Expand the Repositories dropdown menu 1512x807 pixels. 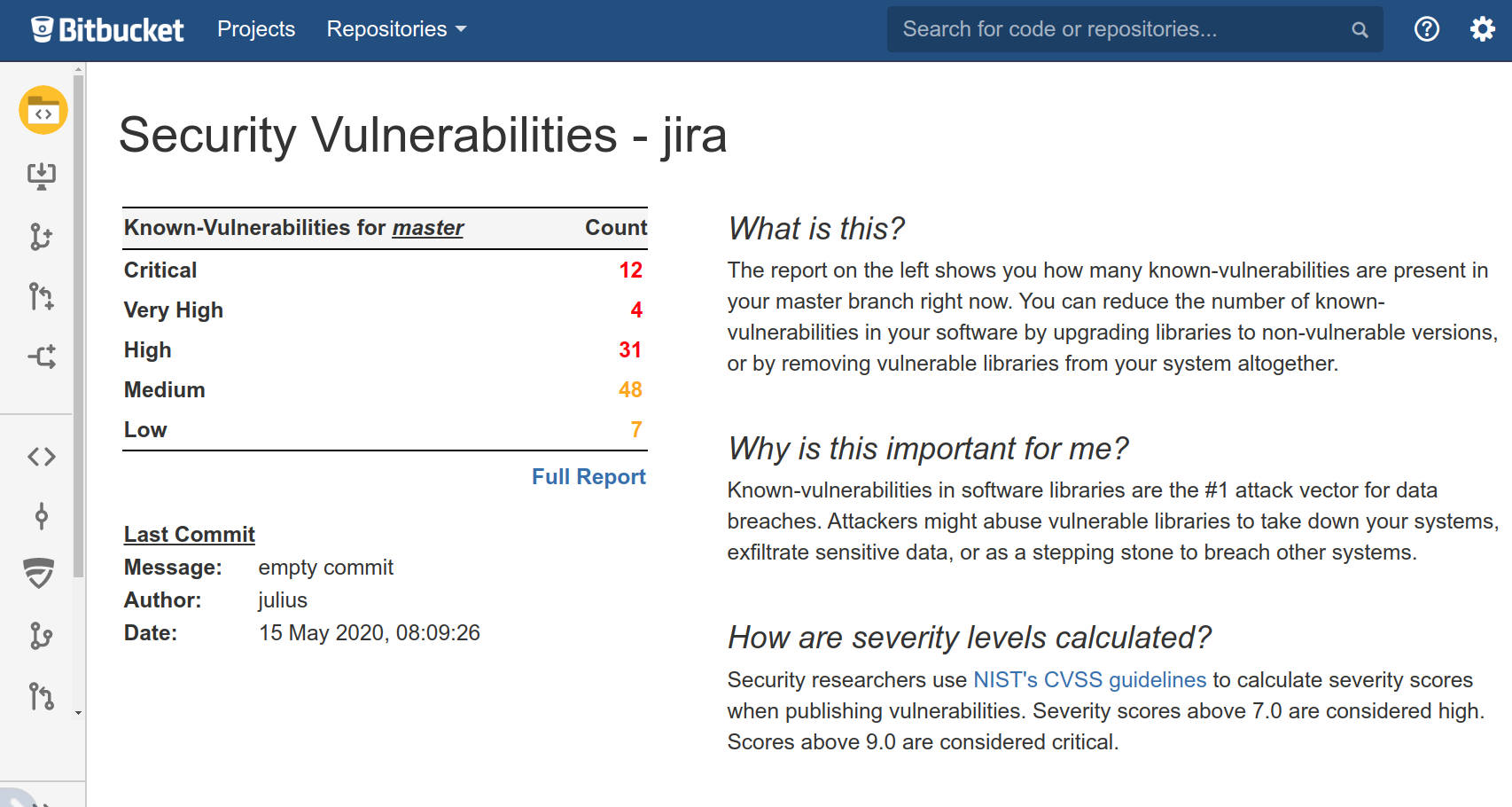tap(396, 29)
